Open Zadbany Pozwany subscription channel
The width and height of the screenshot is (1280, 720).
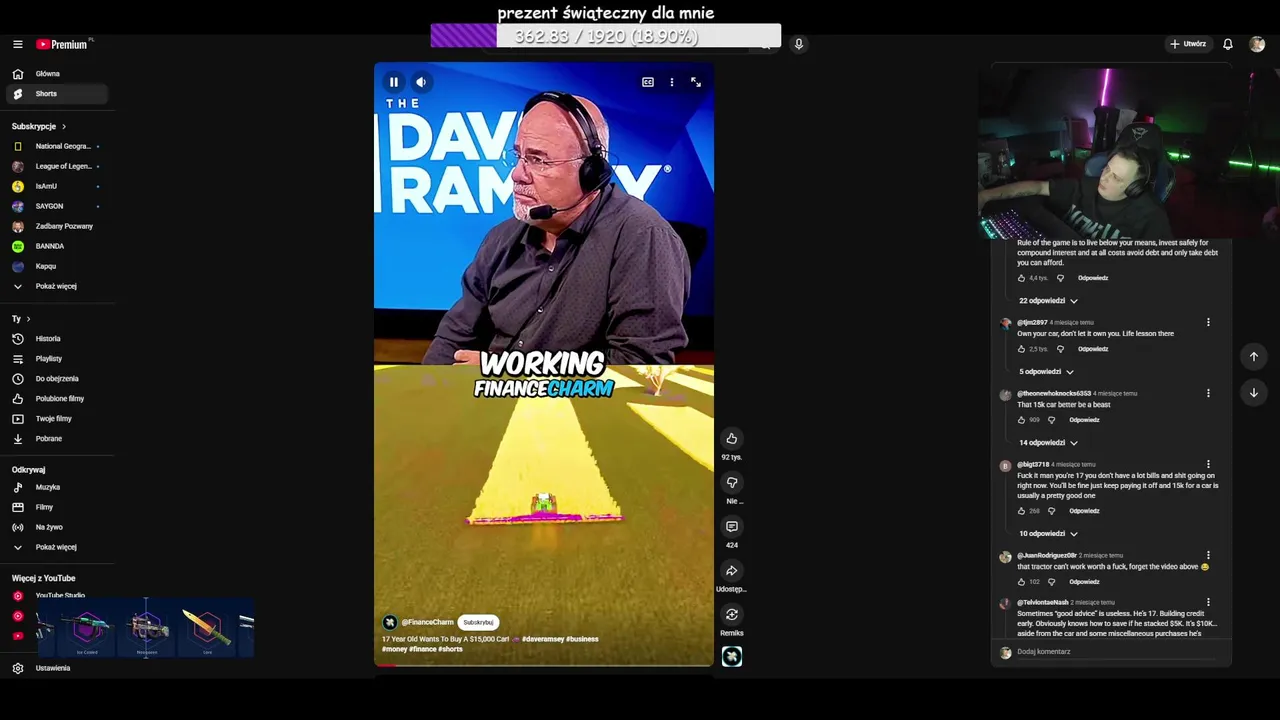point(58,226)
